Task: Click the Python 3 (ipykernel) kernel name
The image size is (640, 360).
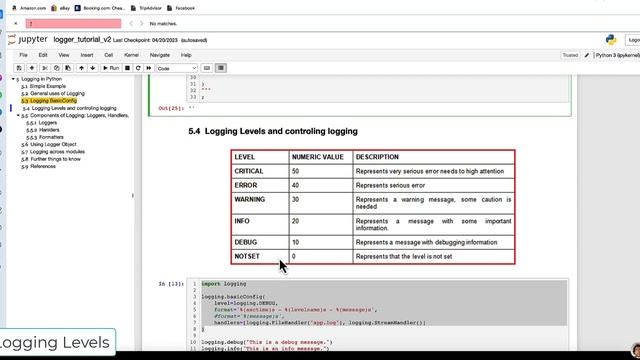Action: coord(617,55)
